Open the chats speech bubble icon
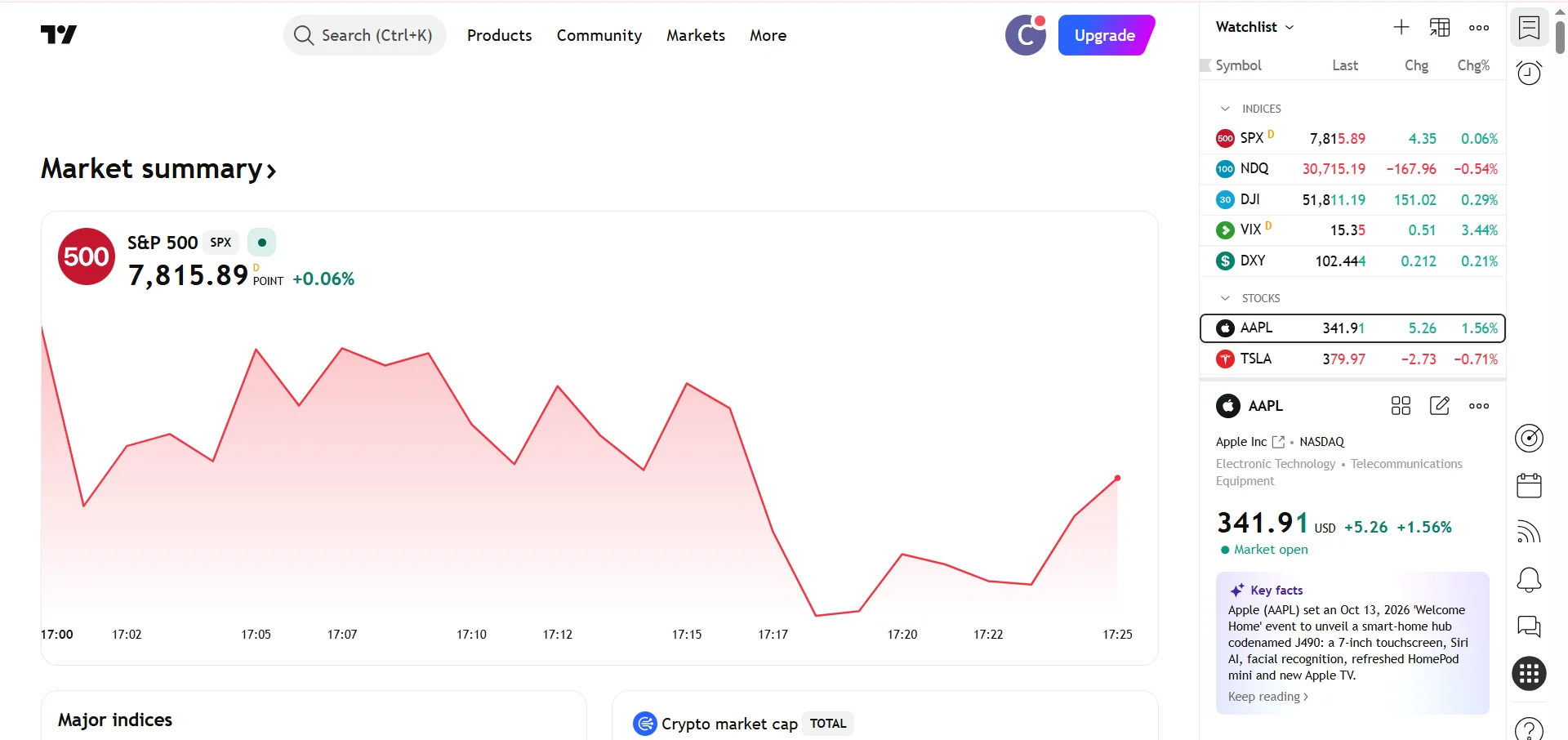The image size is (1568, 740). 1529,626
